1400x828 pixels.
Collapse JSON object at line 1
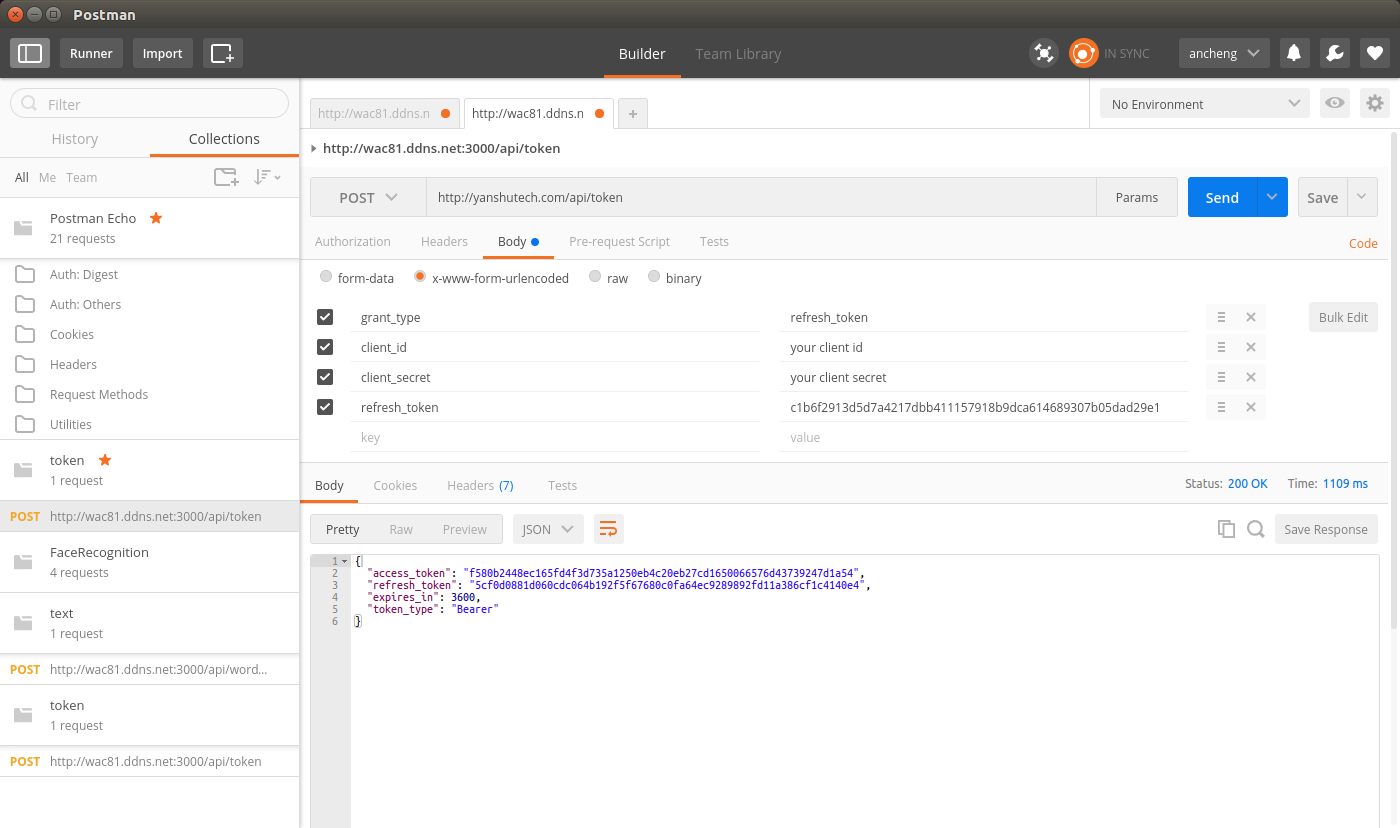[x=346, y=561]
